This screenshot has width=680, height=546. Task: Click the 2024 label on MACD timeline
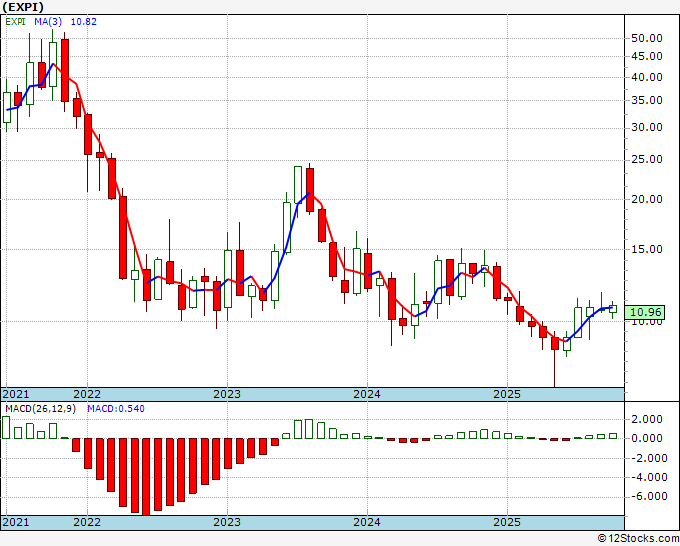click(367, 522)
